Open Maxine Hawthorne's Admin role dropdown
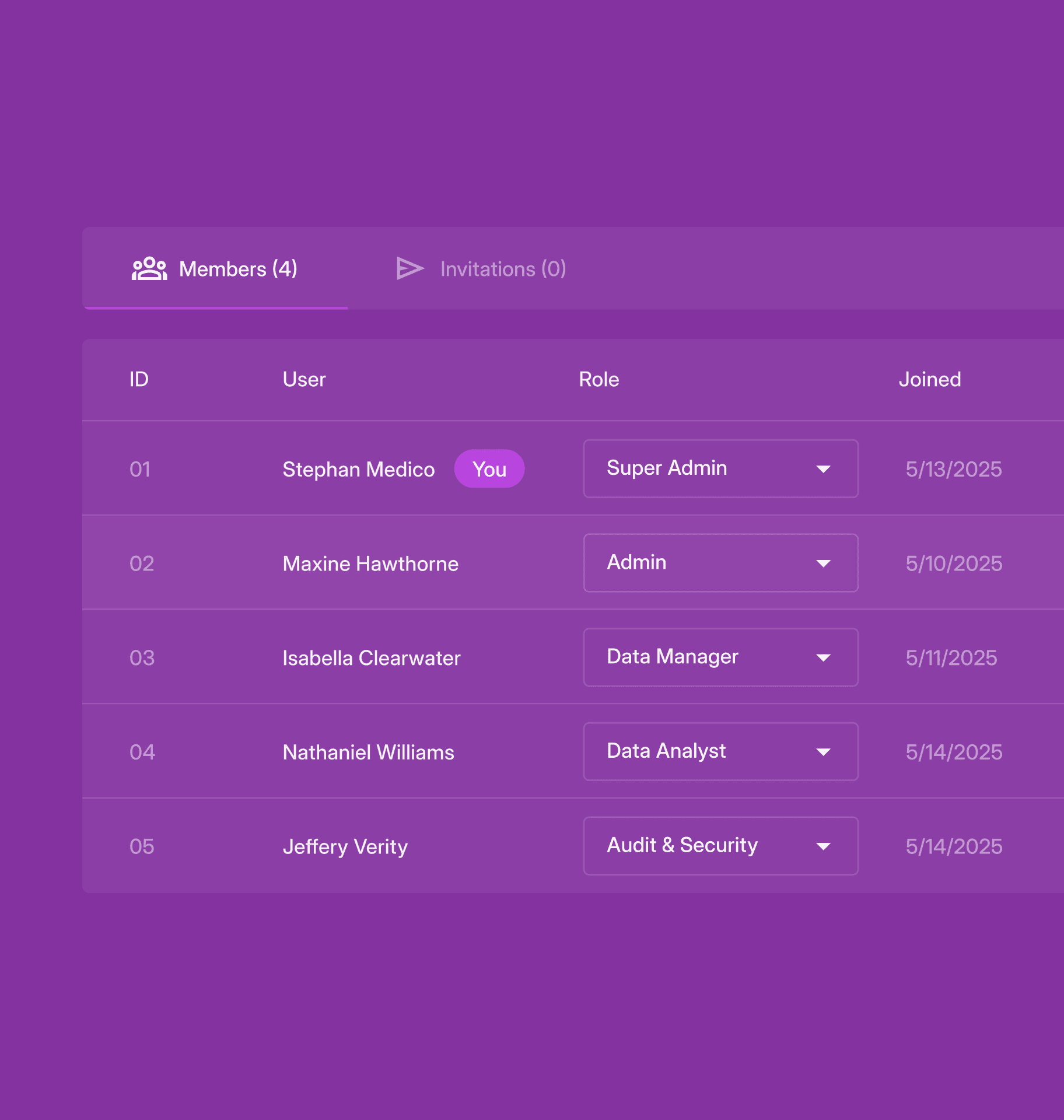This screenshot has width=1064, height=1120. (720, 563)
